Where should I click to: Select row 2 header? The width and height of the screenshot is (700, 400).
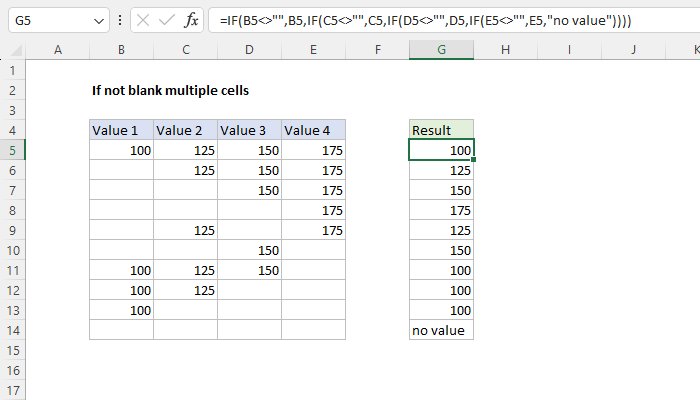(x=12, y=91)
